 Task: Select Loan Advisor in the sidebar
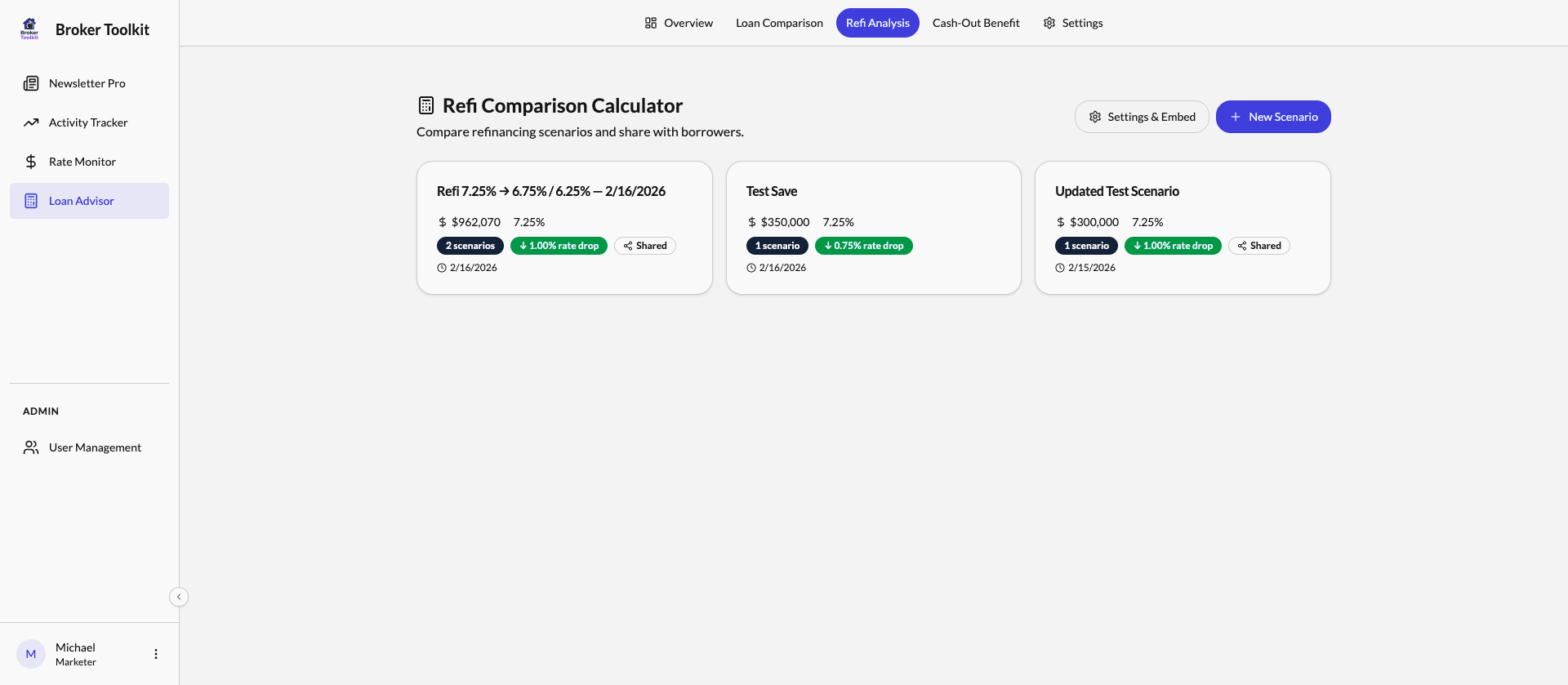(89, 201)
